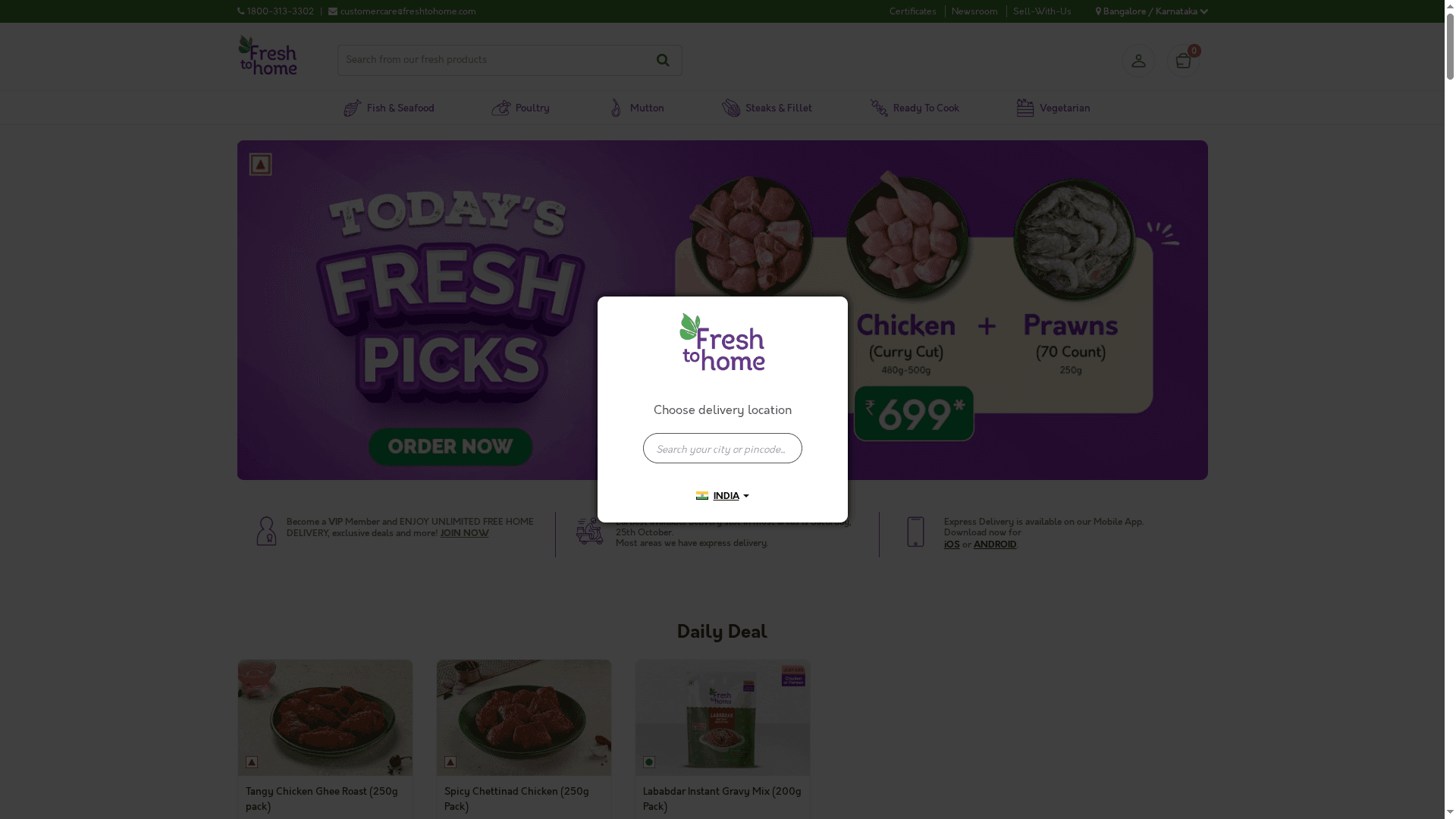Click the Vegetarian category icon
The height and width of the screenshot is (819, 1456).
[1025, 108]
